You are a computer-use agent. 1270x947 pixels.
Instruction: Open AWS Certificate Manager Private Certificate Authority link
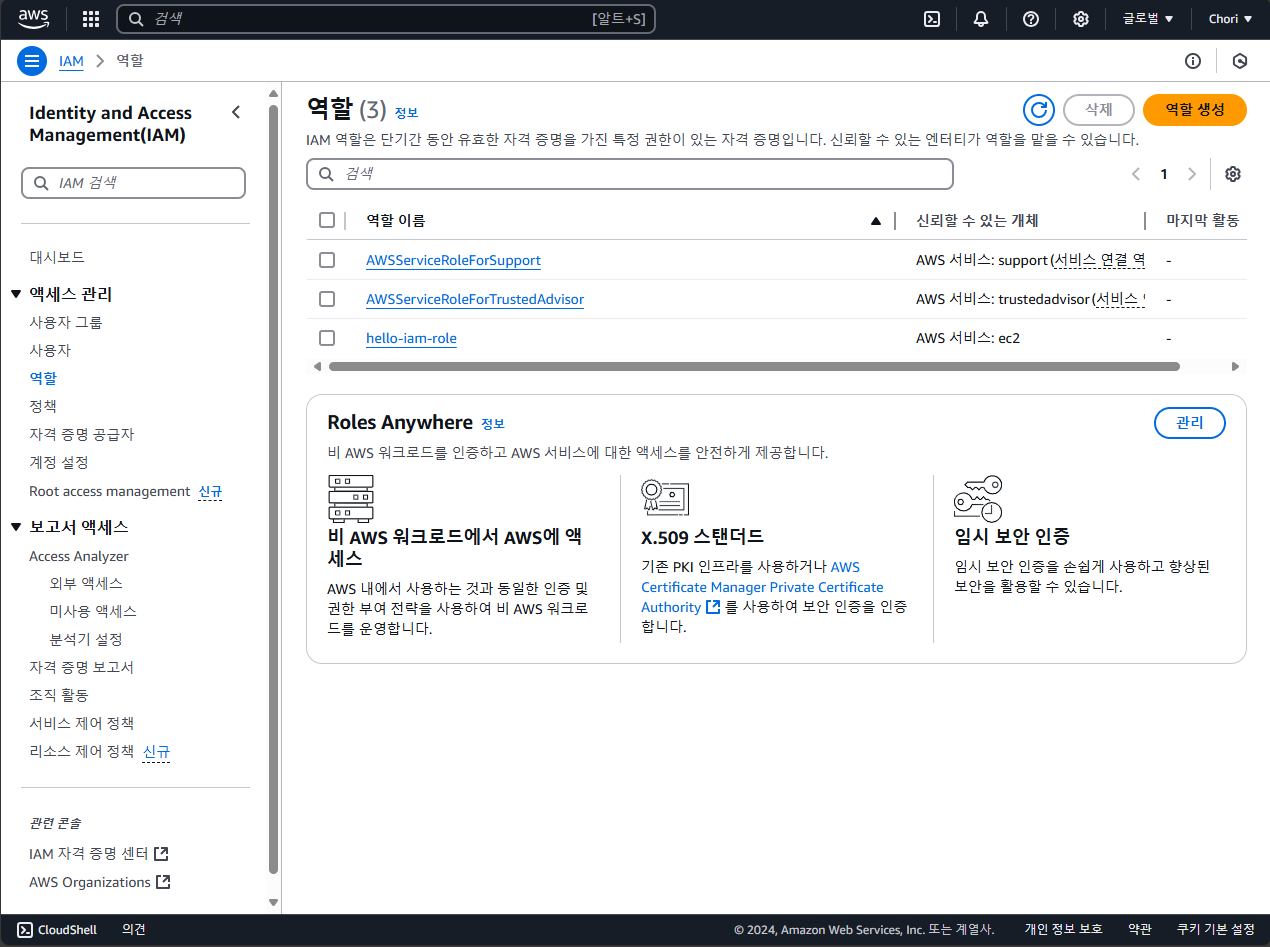pos(762,587)
